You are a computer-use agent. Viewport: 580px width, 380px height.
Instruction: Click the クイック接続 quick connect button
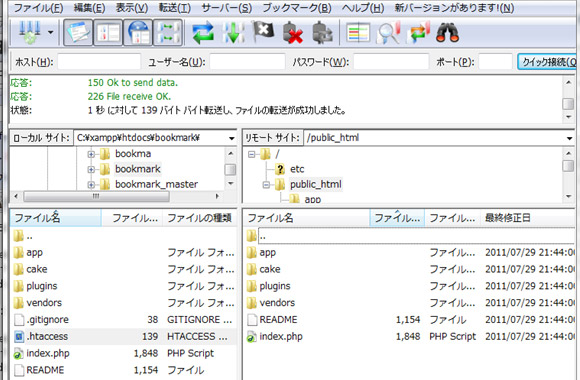tap(548, 61)
